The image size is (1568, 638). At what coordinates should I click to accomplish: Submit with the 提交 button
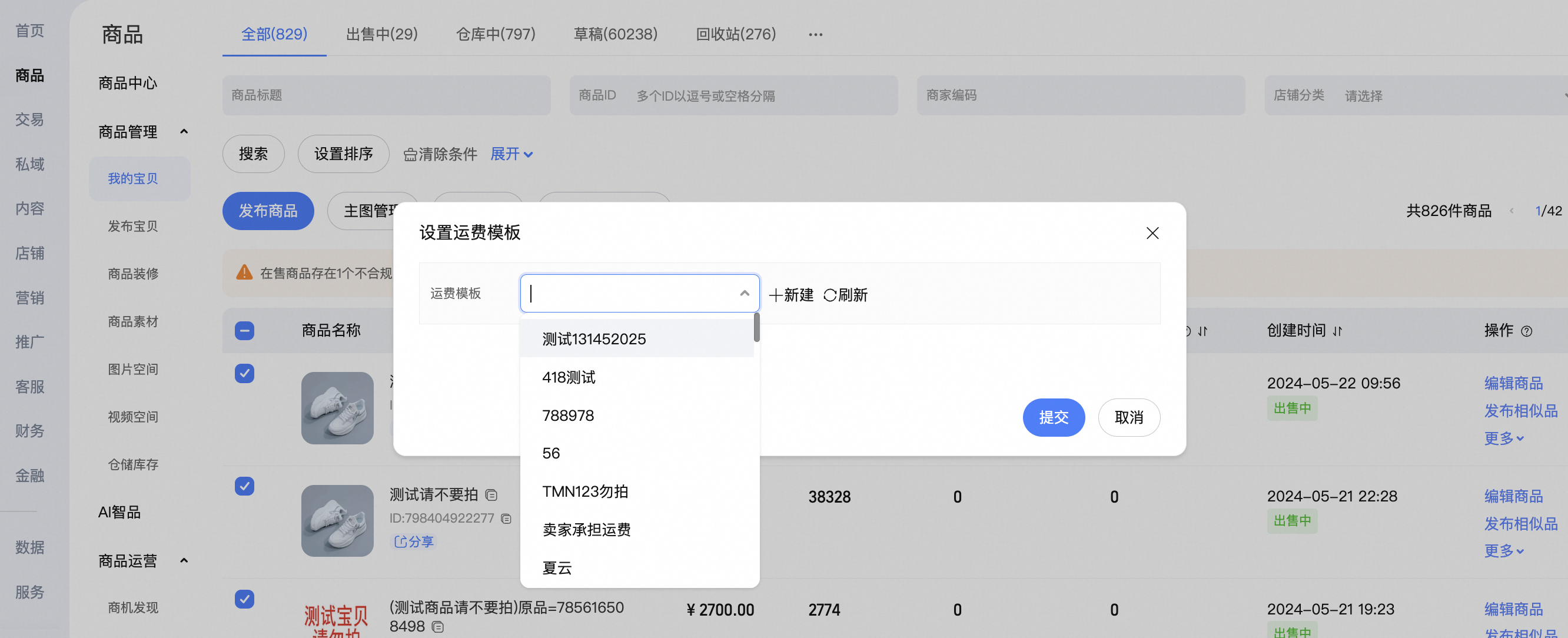click(x=1054, y=418)
